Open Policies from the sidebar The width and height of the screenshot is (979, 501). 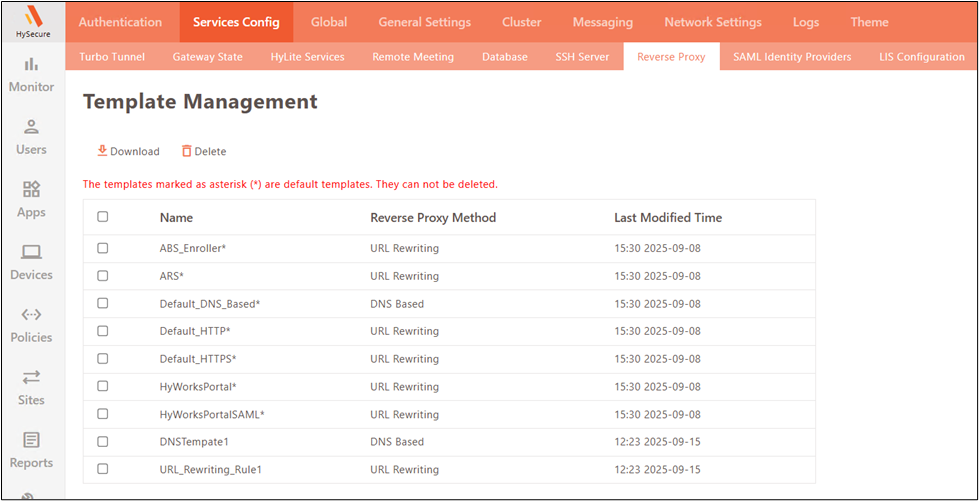31,325
